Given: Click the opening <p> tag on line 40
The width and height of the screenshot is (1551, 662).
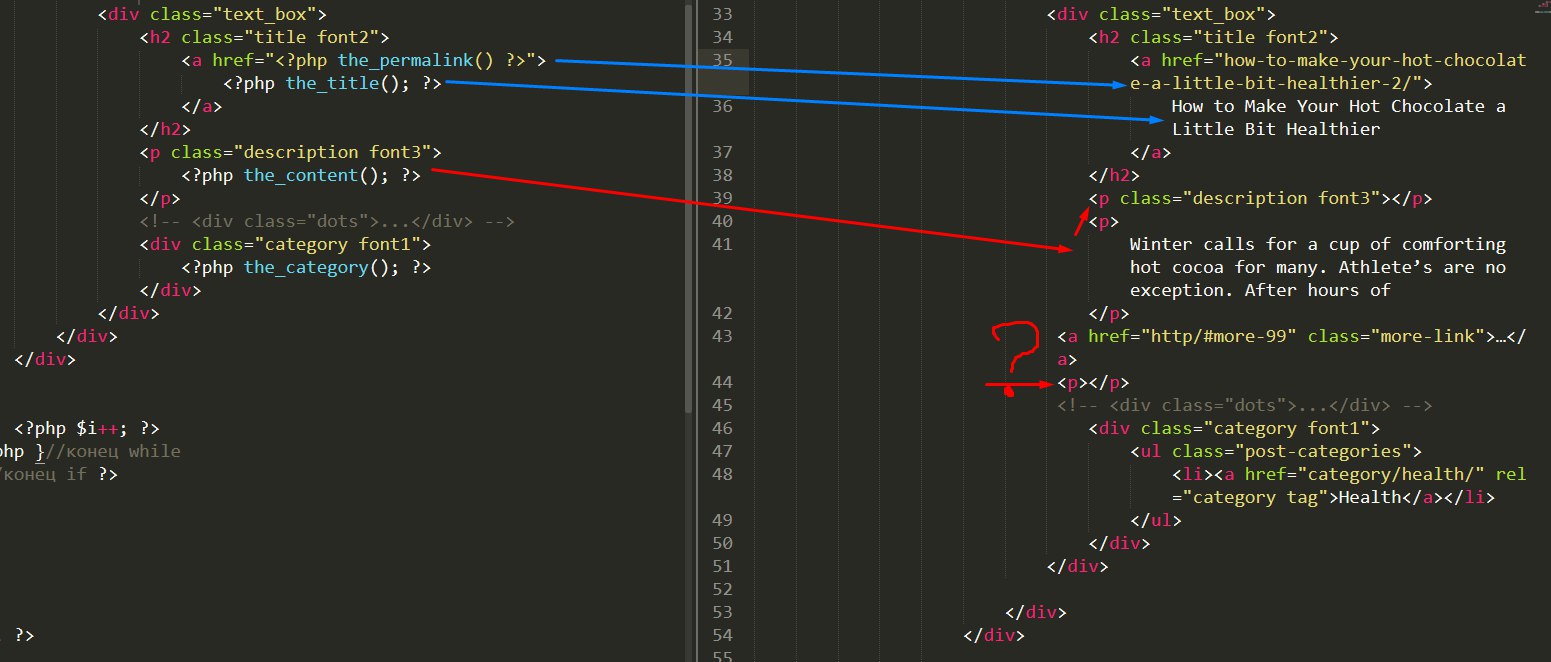Looking at the screenshot, I should click(x=1104, y=221).
